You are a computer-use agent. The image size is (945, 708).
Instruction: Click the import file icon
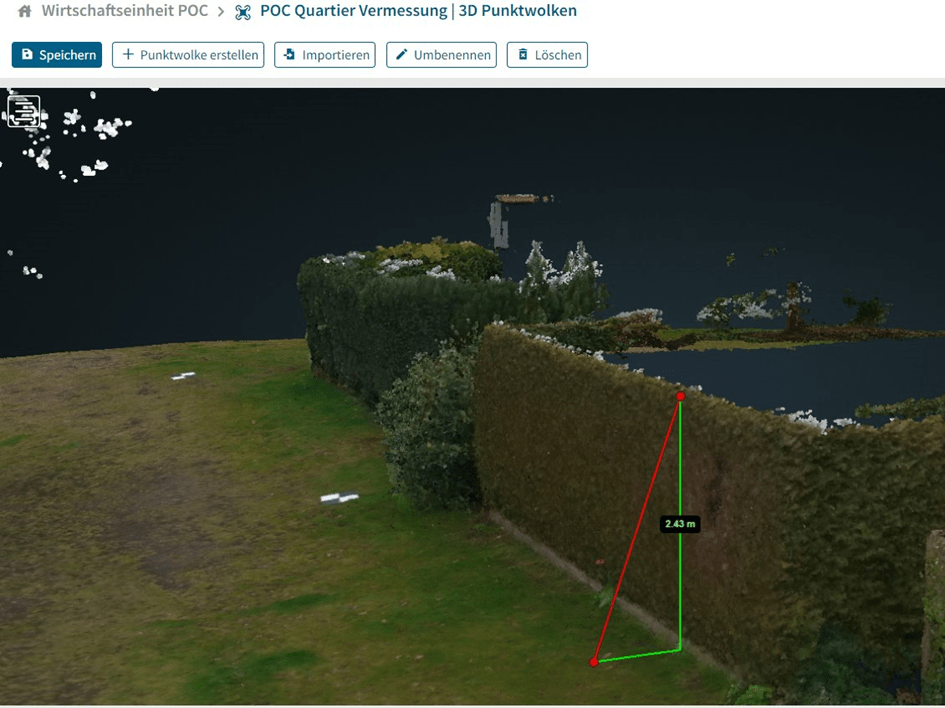coord(290,55)
